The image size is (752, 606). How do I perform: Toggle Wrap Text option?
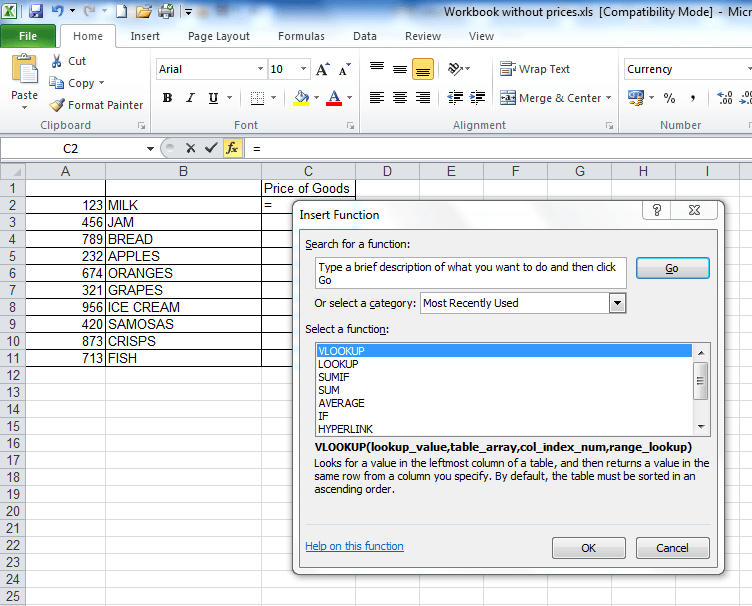535,69
